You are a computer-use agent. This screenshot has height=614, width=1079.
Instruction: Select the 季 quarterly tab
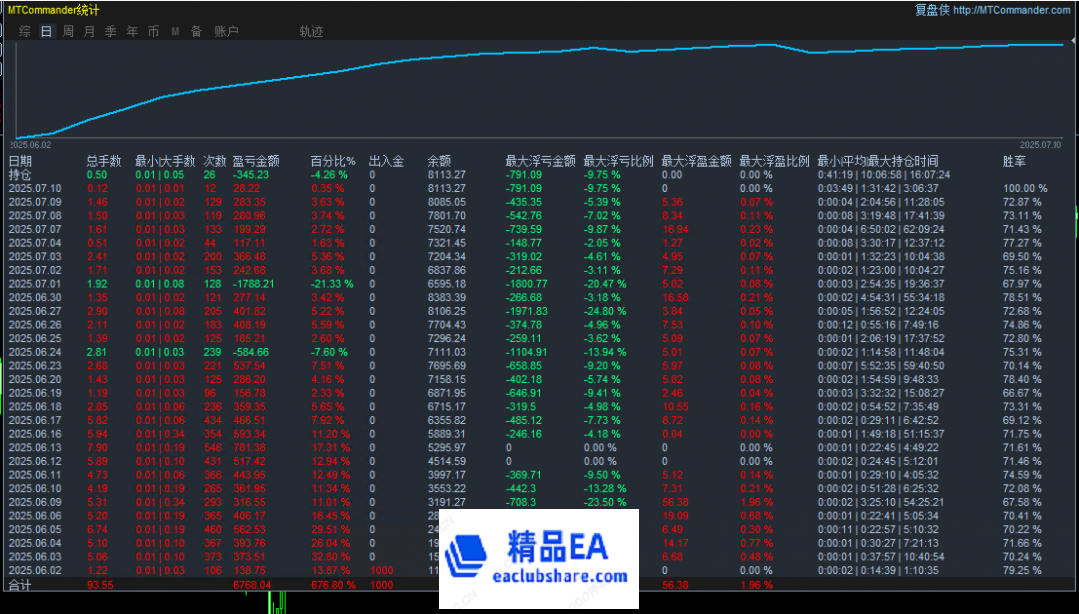[x=111, y=32]
